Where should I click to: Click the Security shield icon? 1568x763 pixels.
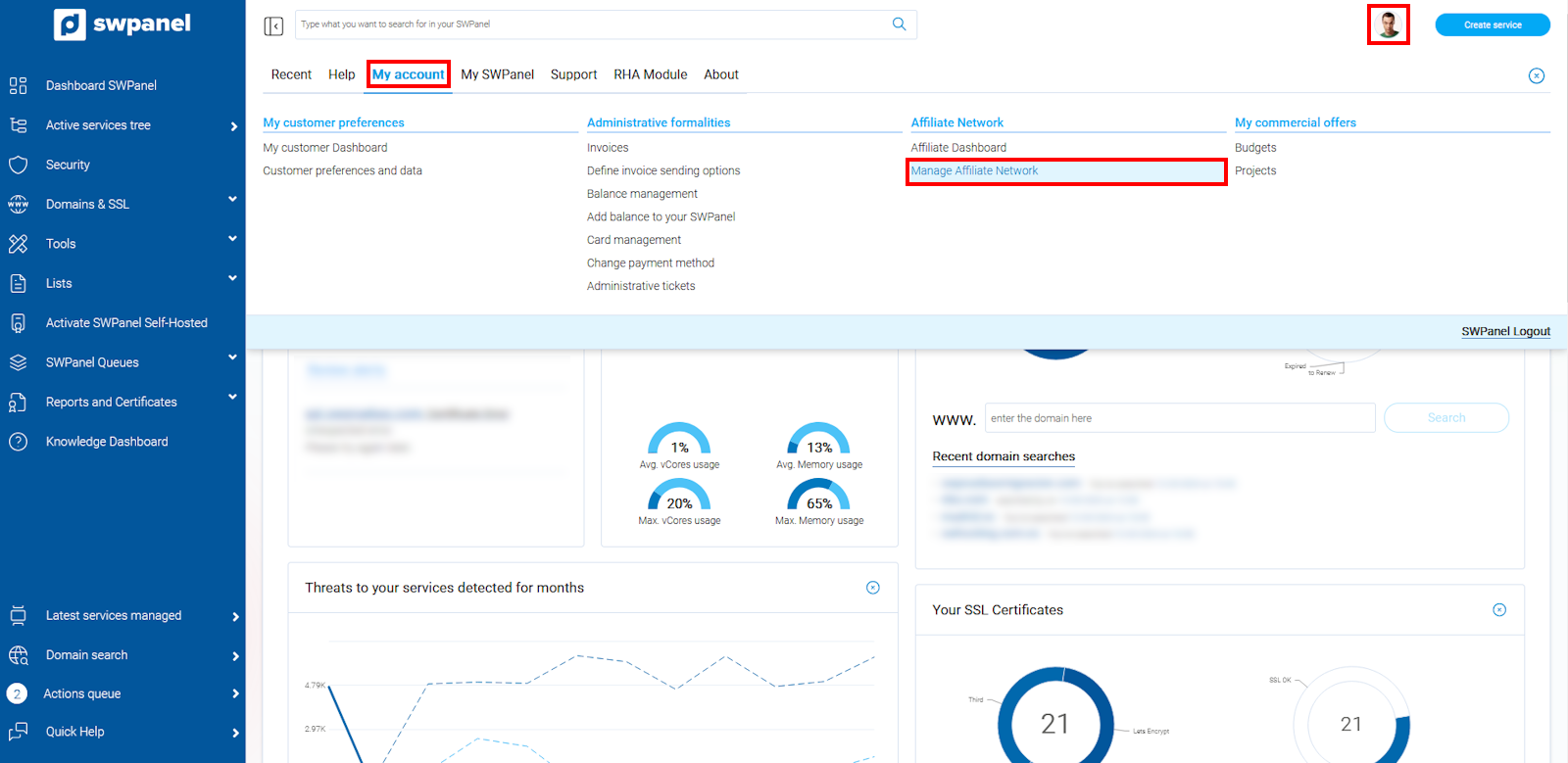click(x=18, y=165)
